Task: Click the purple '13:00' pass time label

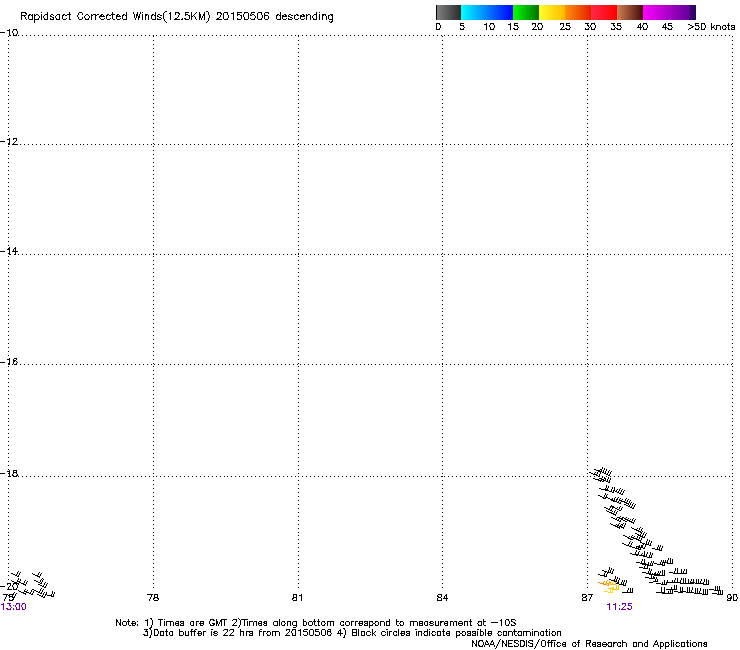Action: [14, 607]
